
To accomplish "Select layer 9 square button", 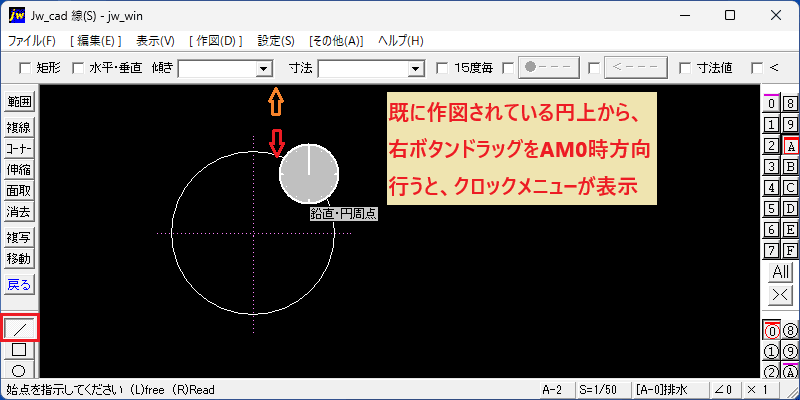I will pos(790,124).
